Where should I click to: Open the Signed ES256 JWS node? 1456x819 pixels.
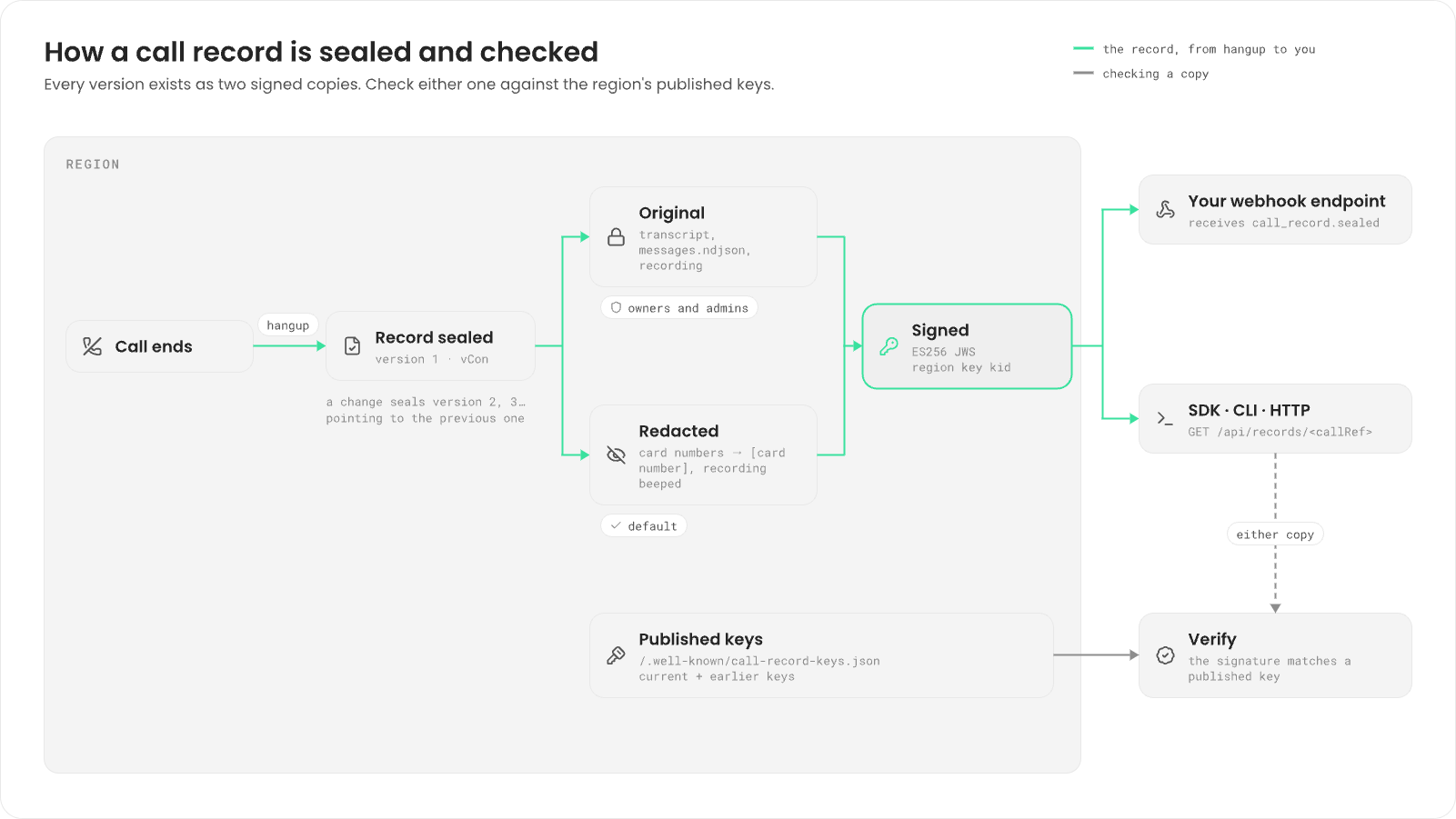[967, 346]
